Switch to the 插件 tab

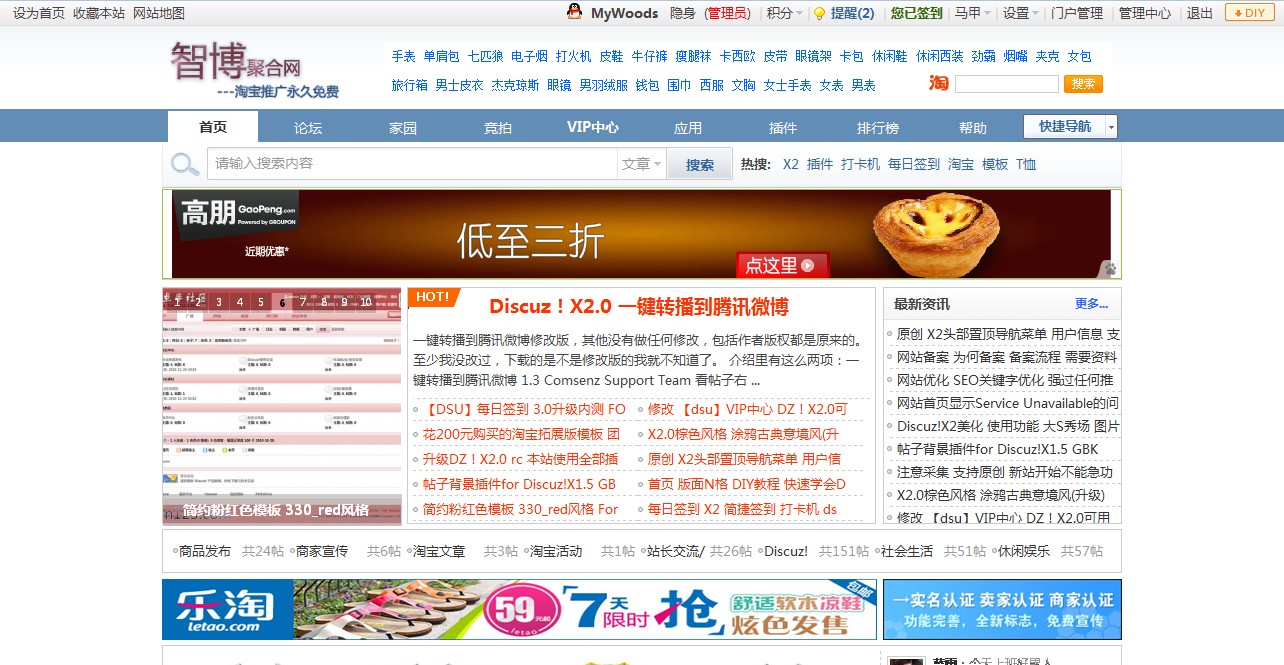pos(783,127)
